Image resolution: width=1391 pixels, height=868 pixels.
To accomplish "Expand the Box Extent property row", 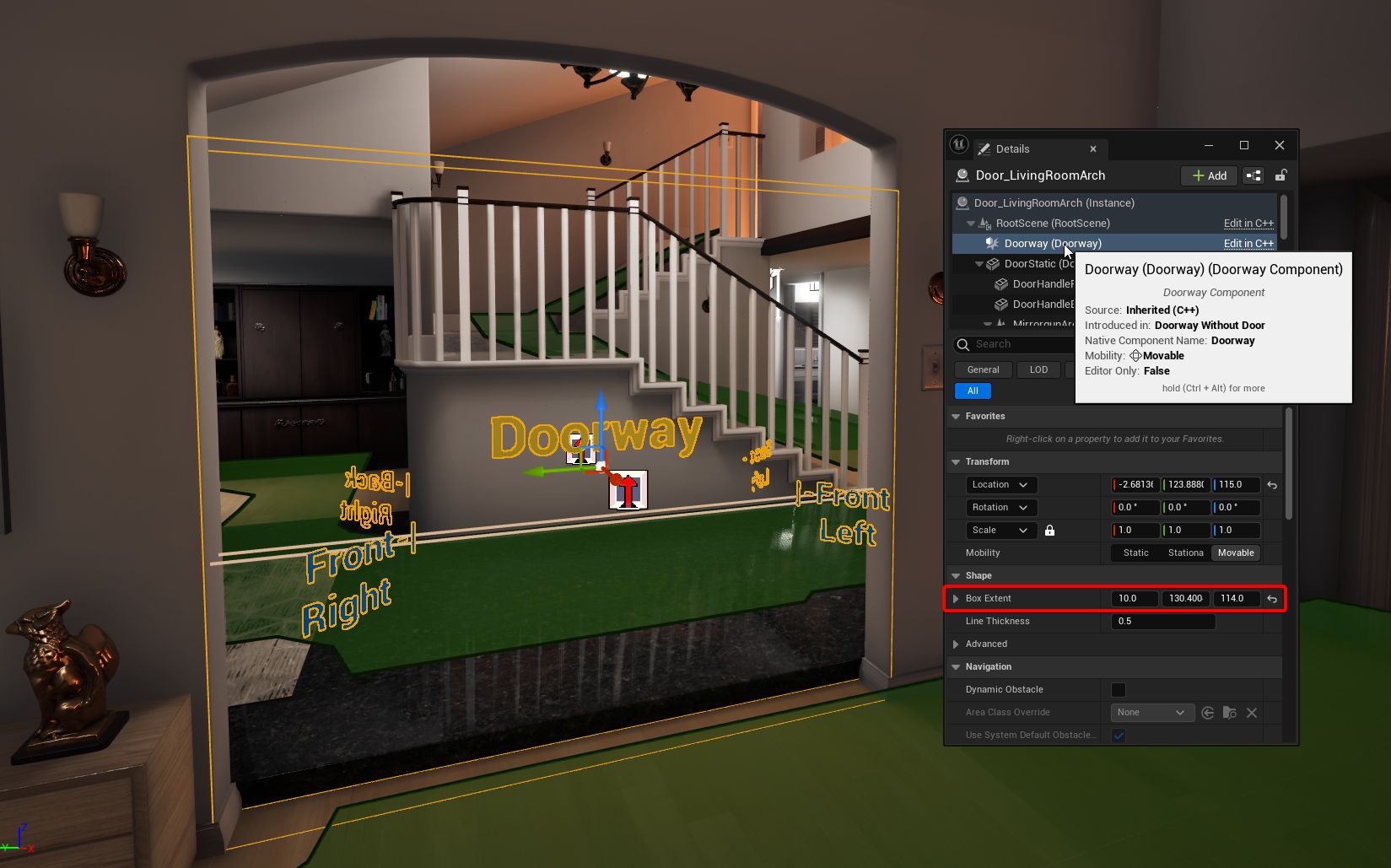I will (956, 599).
